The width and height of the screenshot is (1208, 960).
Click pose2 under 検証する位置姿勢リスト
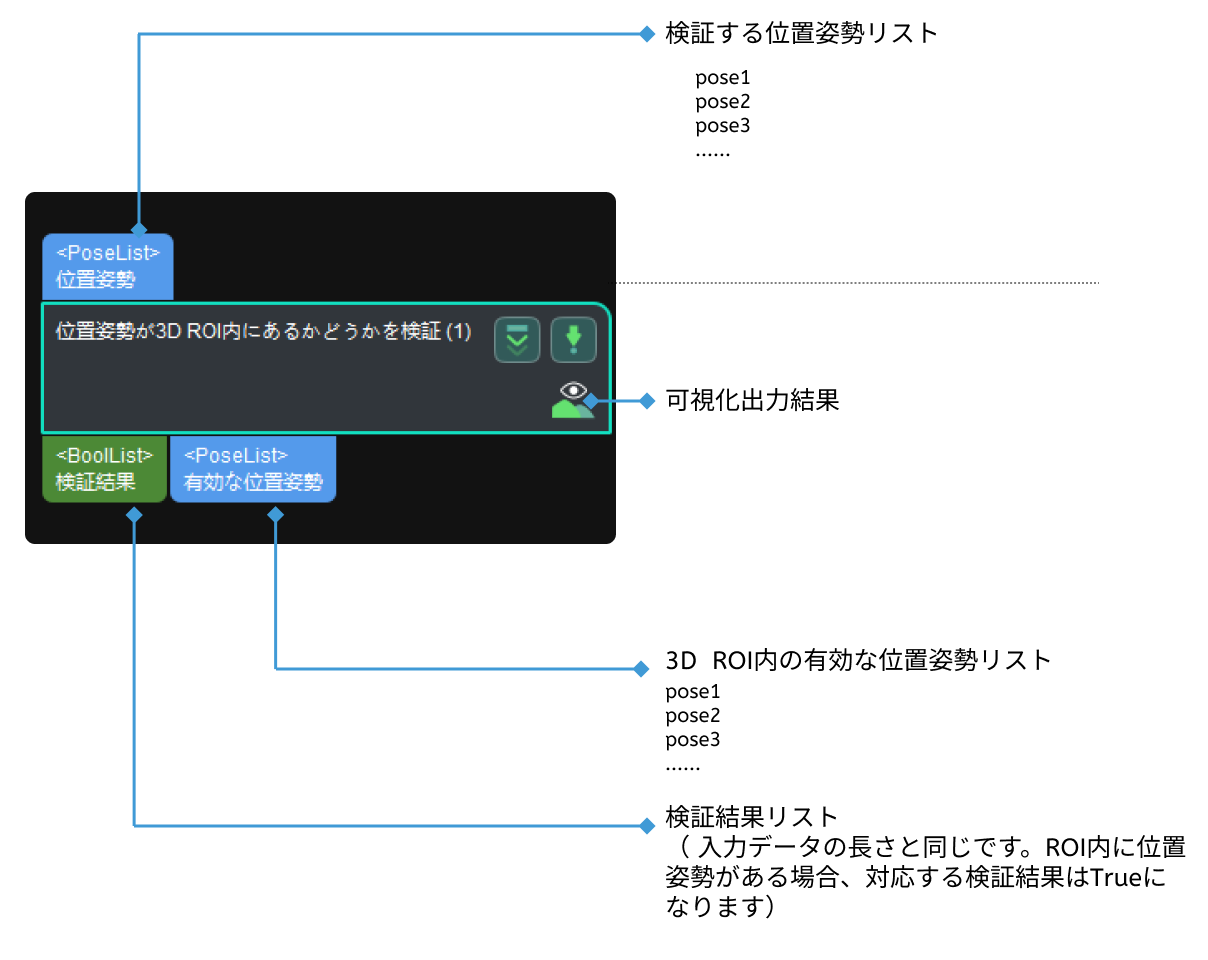[x=723, y=102]
